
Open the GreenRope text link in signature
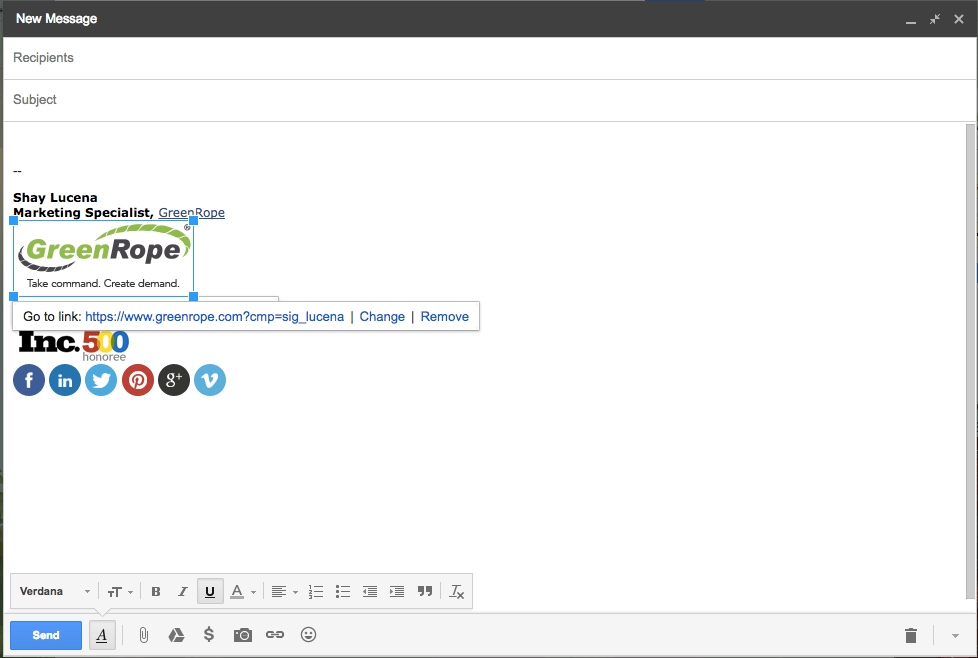pyautogui.click(x=191, y=213)
